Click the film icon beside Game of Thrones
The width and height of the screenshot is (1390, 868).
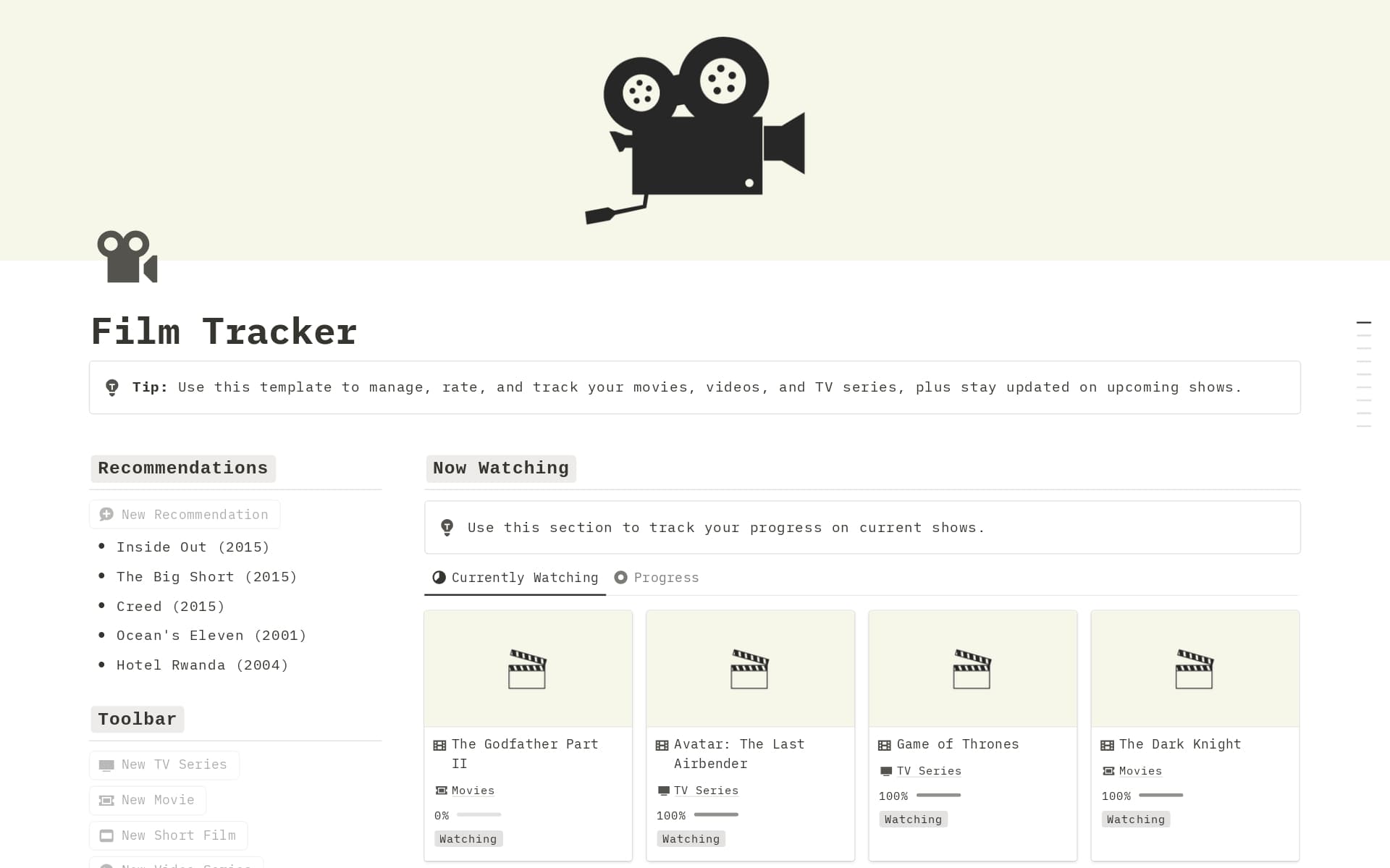[884, 745]
